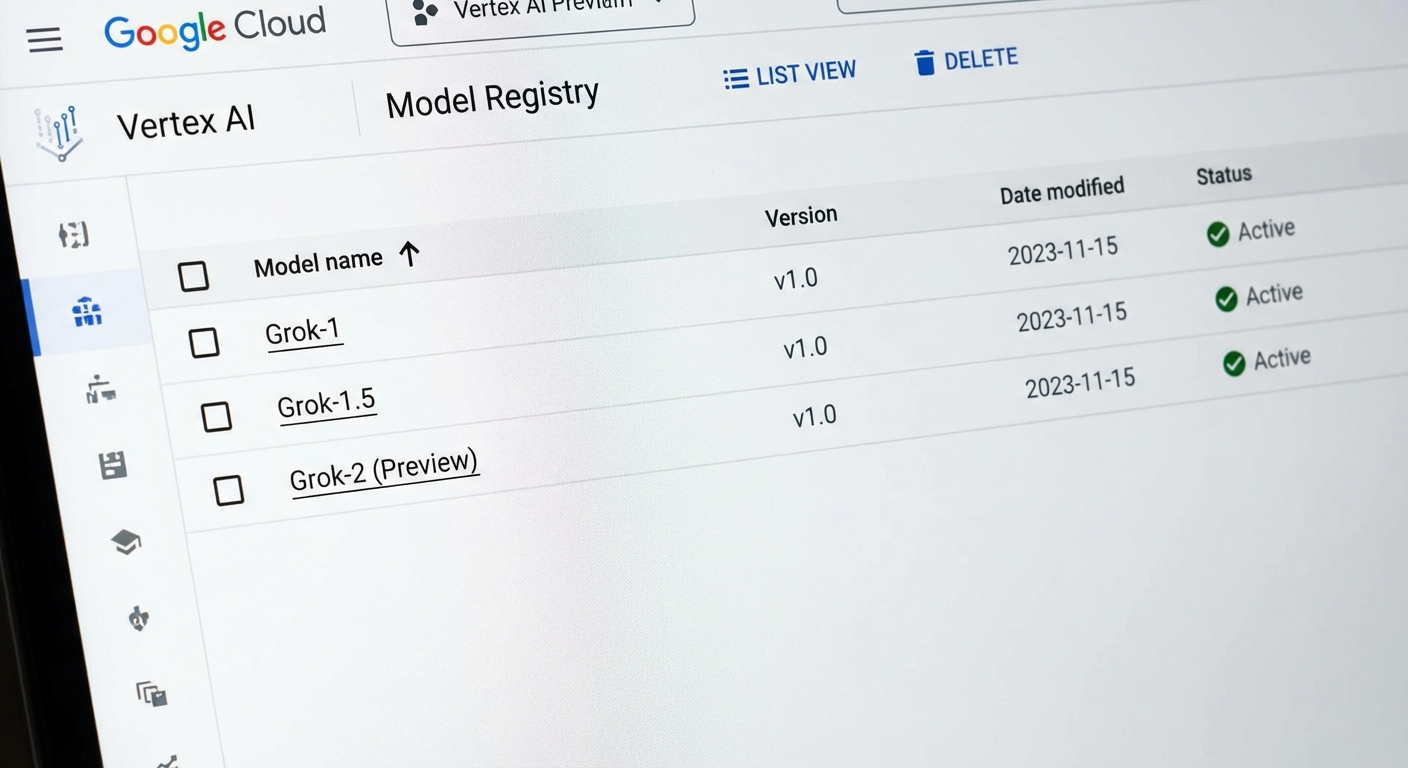Click the trash can icon beside DELETE
Viewport: 1408px width, 768px height.
click(925, 63)
